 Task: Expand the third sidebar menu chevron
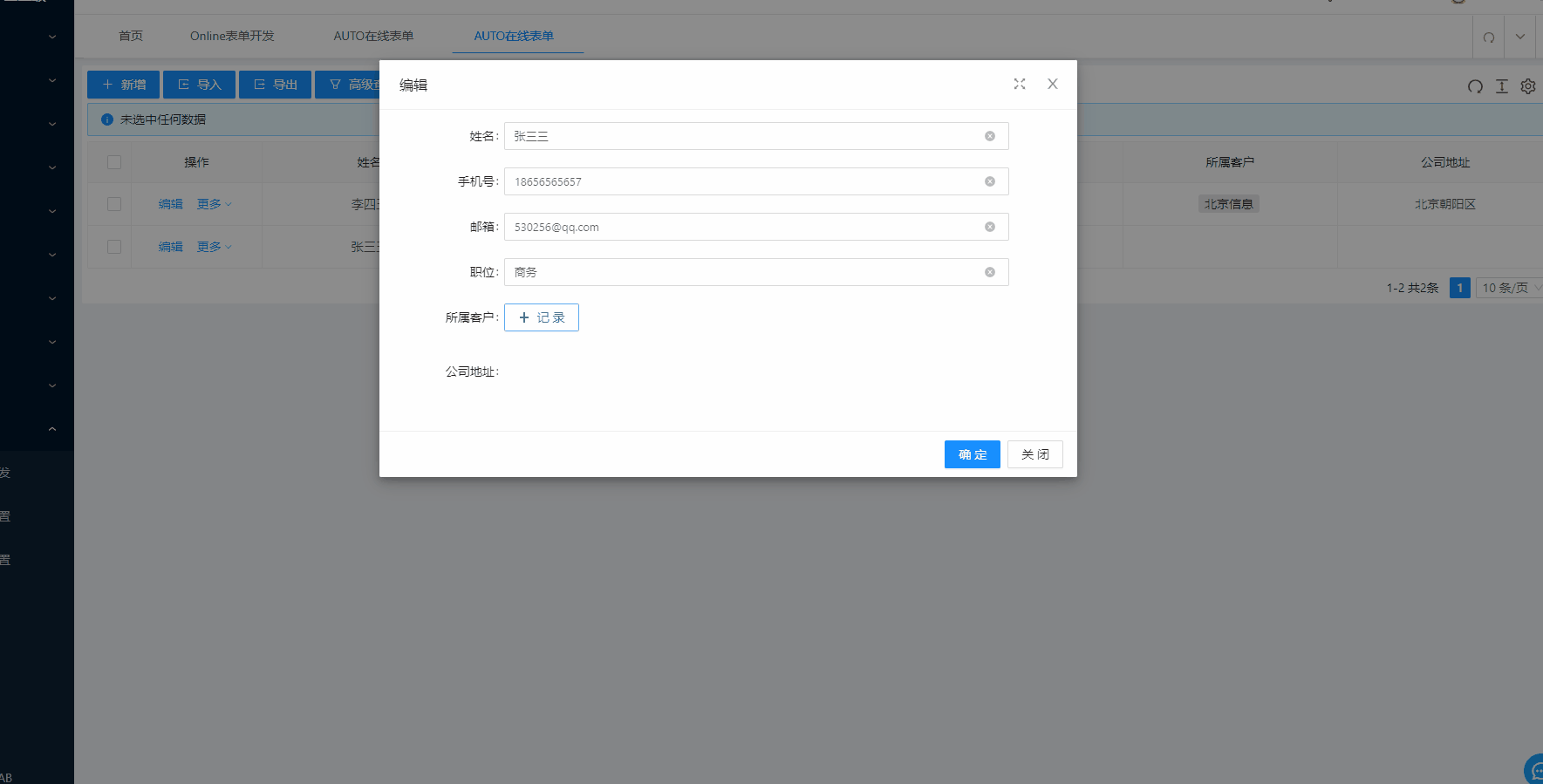click(x=52, y=124)
